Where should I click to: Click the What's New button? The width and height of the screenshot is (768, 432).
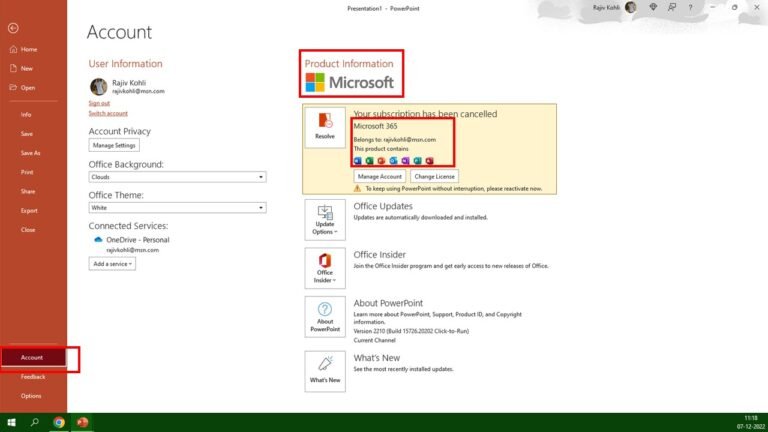coord(325,371)
